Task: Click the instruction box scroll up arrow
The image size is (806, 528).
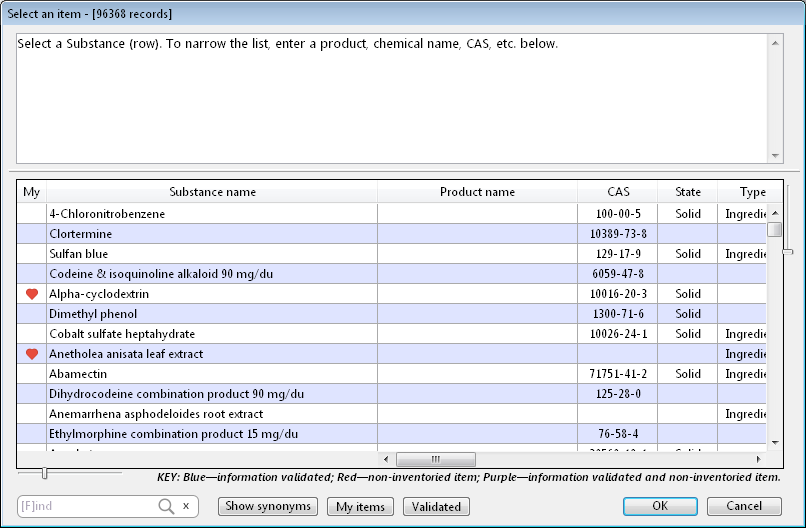Action: click(775, 43)
